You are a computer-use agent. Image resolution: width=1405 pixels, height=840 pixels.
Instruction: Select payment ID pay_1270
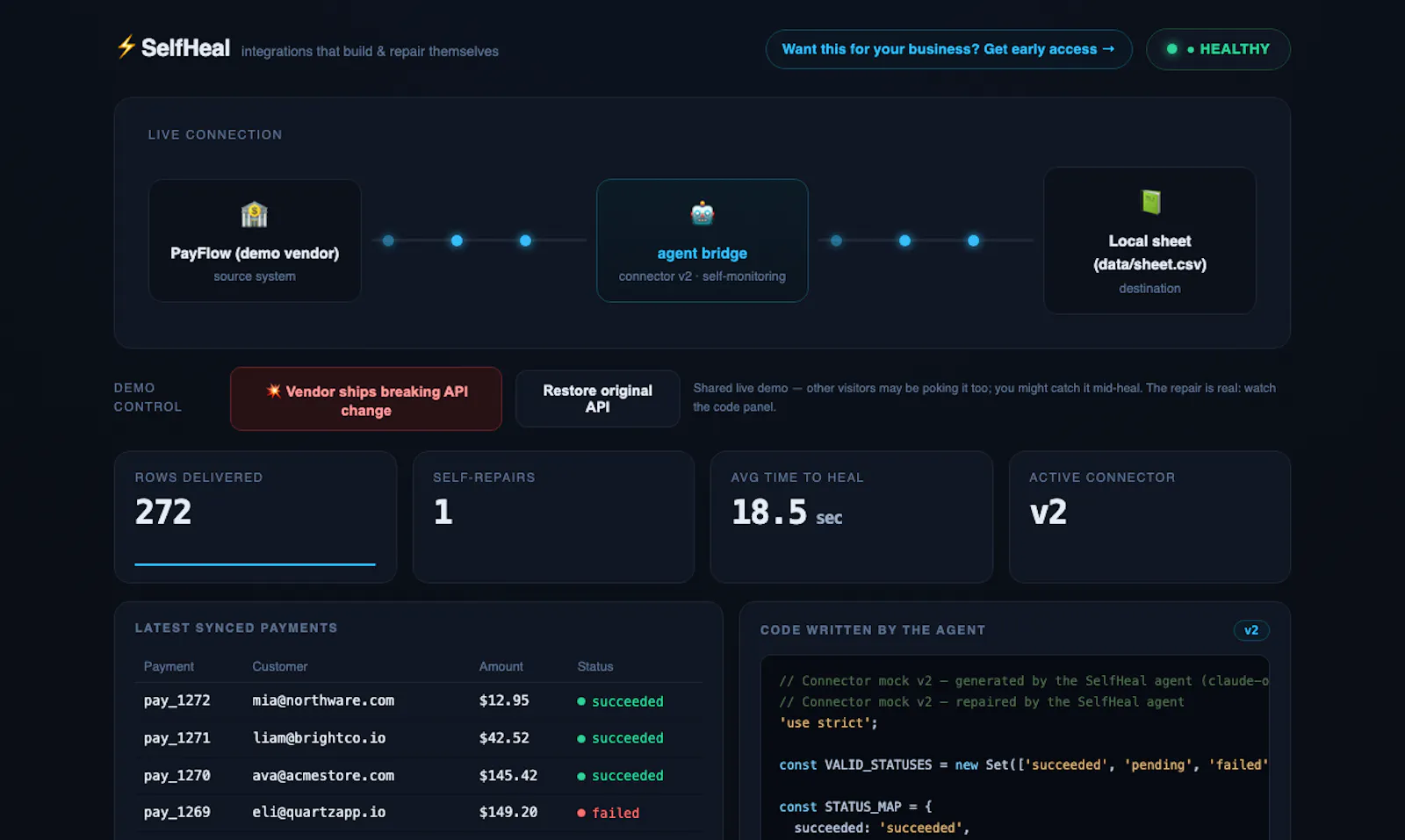click(177, 776)
